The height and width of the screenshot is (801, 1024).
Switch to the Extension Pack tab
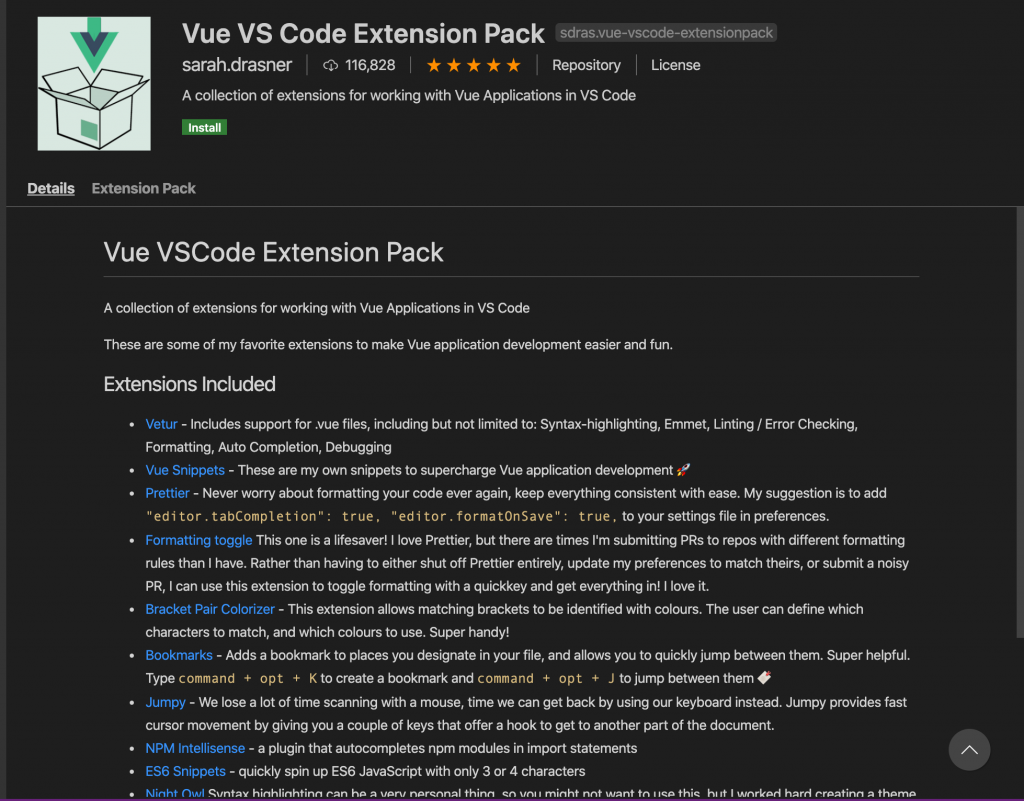143,188
